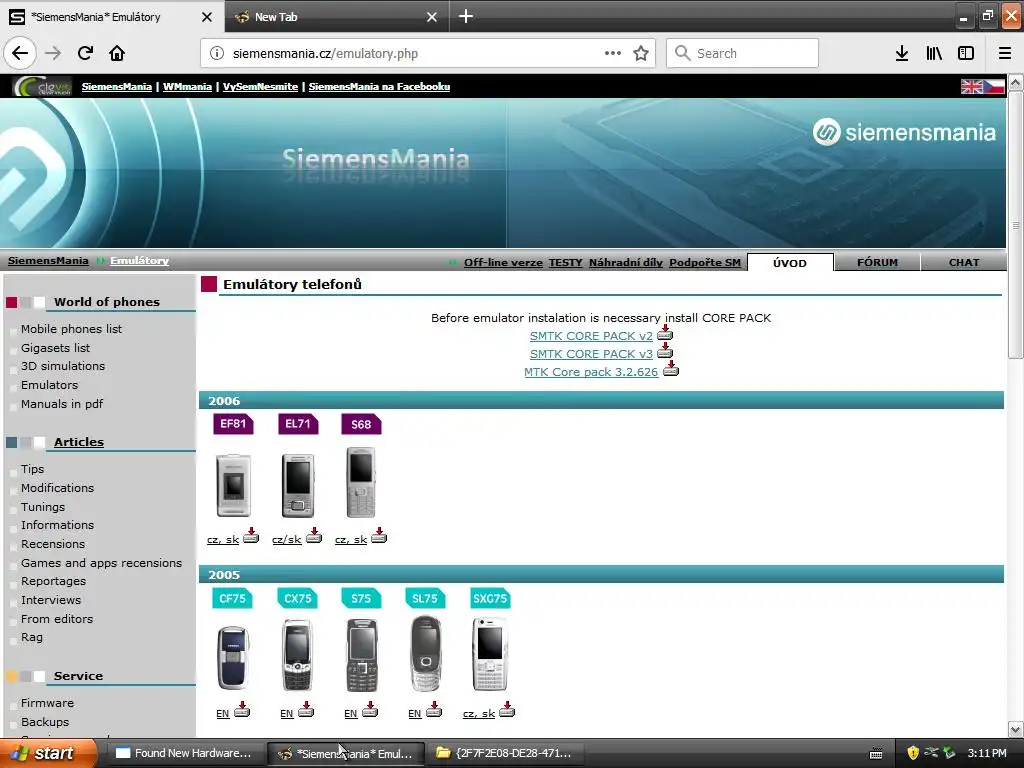Click the download icon under S75 phone

[x=370, y=709]
